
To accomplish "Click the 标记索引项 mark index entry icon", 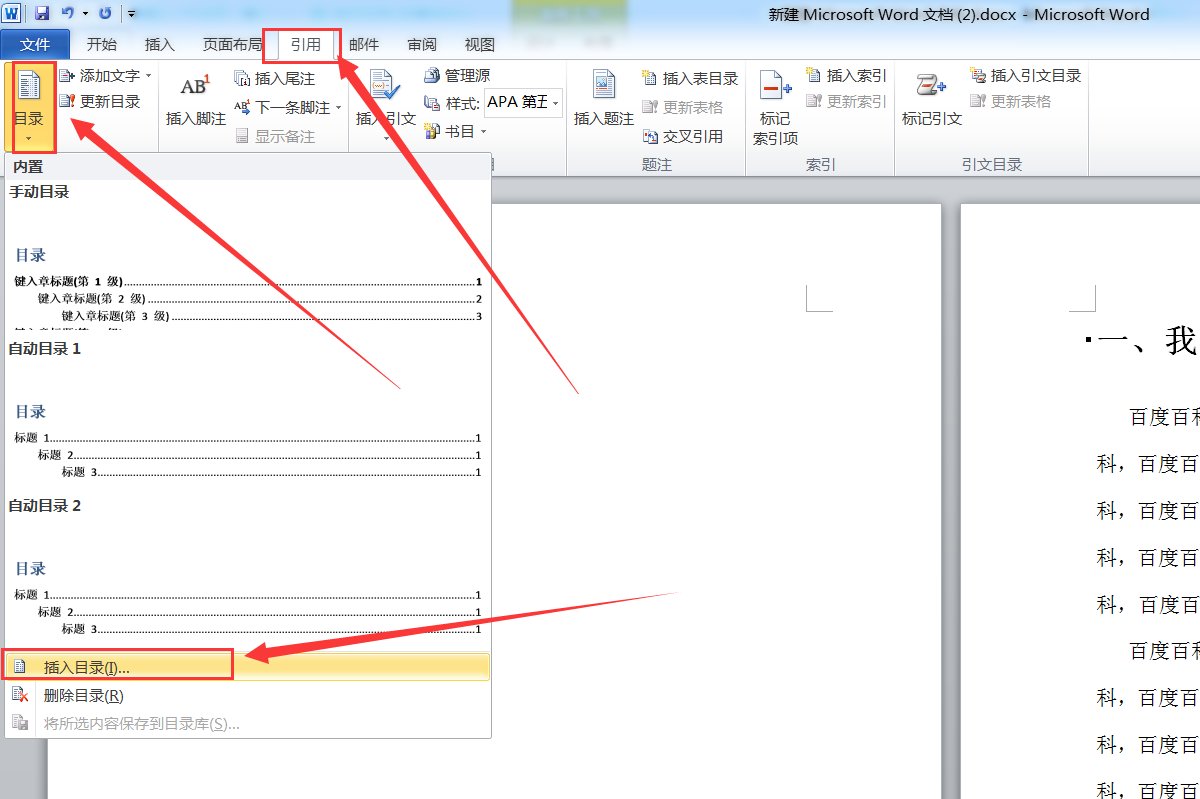I will pos(775,88).
